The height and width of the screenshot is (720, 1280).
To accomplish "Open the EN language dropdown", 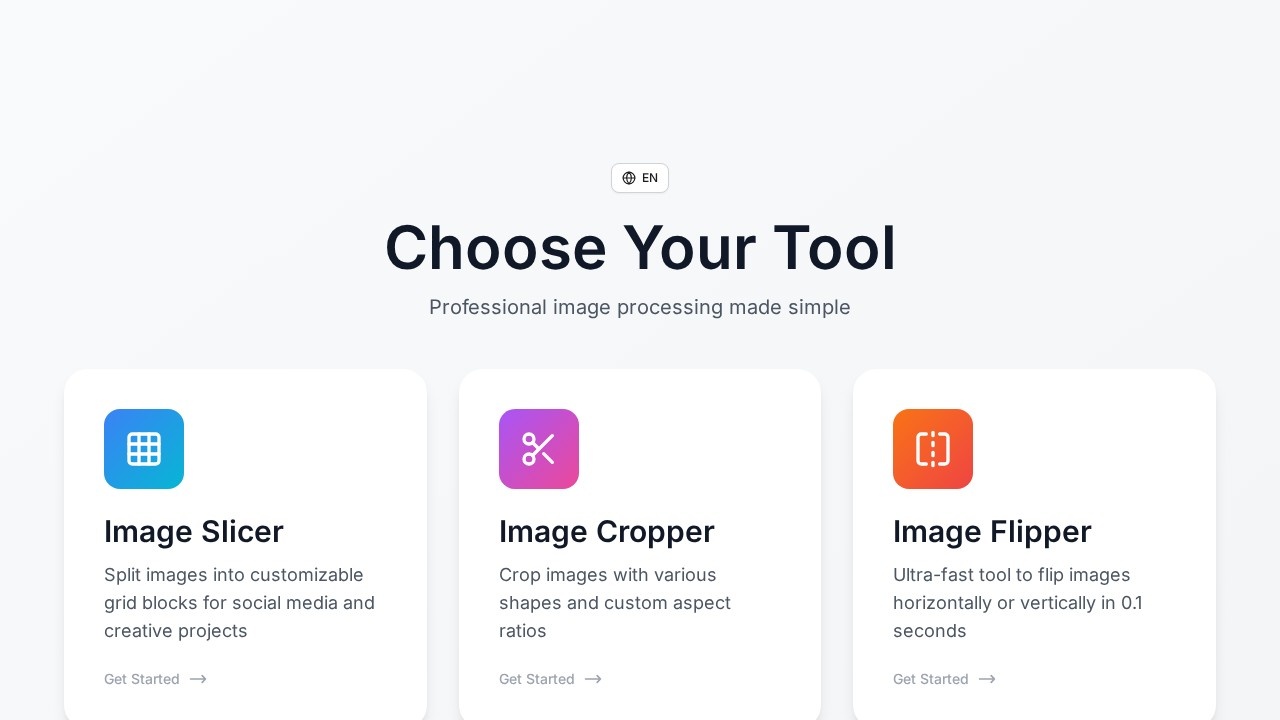I will (x=640, y=178).
